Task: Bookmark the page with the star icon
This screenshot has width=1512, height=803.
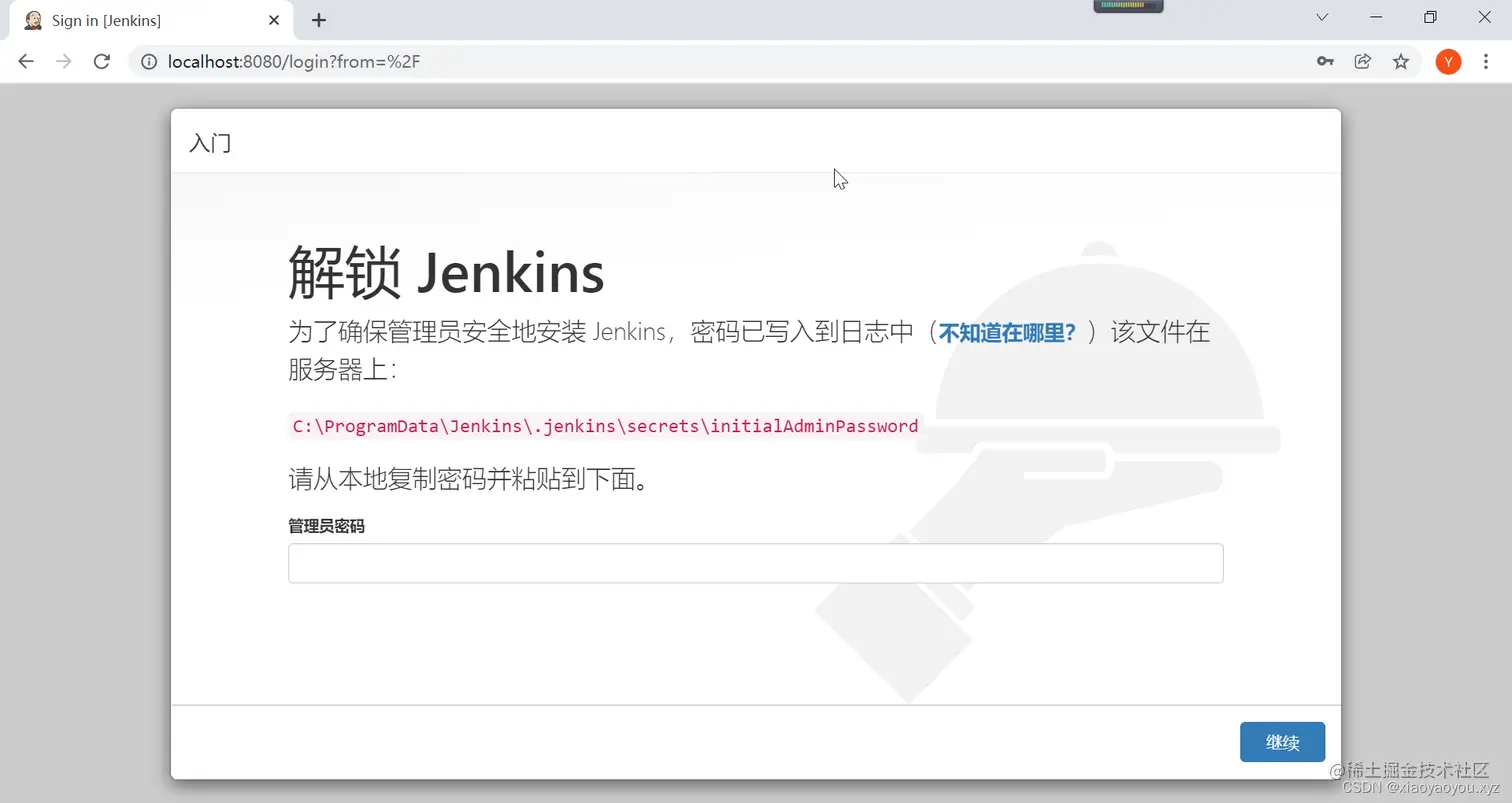Action: [1401, 61]
